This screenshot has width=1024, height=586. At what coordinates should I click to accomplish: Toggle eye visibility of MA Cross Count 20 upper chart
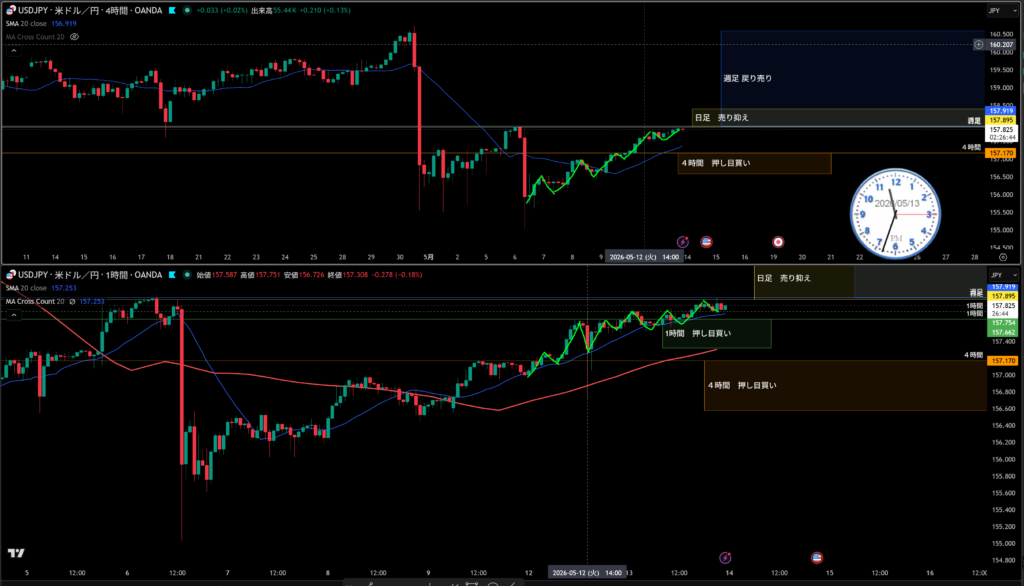(x=74, y=37)
